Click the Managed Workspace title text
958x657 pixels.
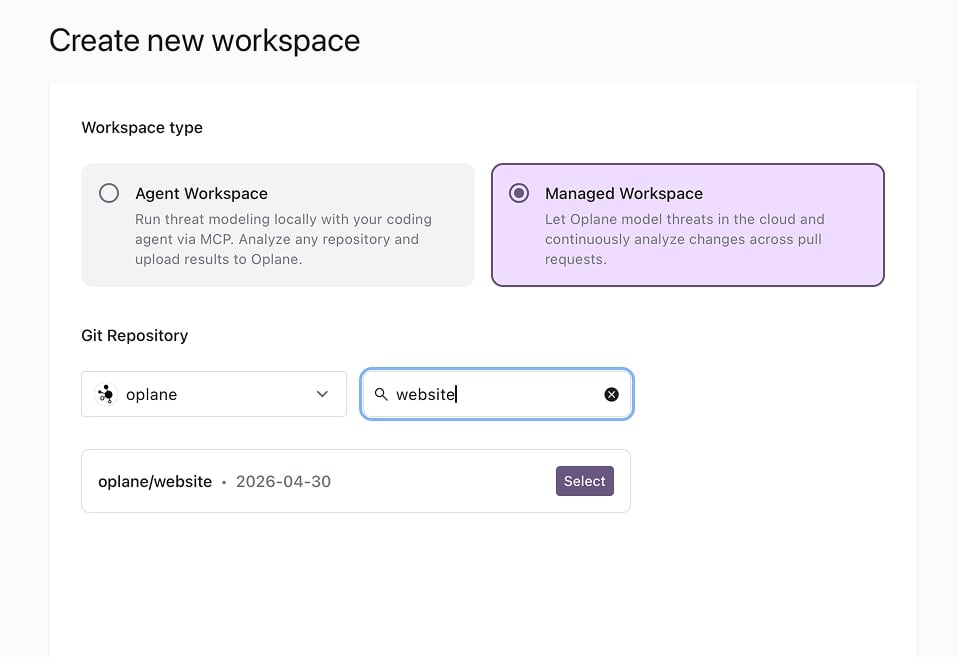pos(624,194)
